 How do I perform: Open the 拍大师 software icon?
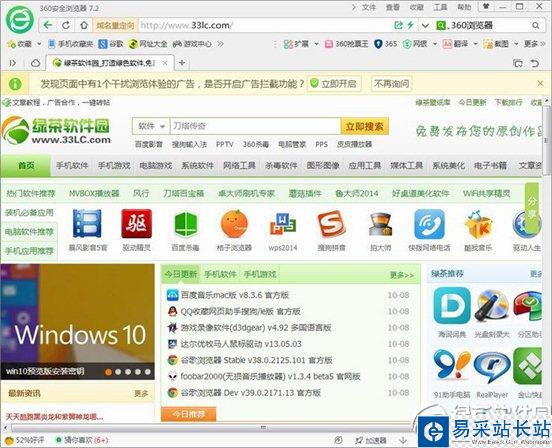pos(380,224)
